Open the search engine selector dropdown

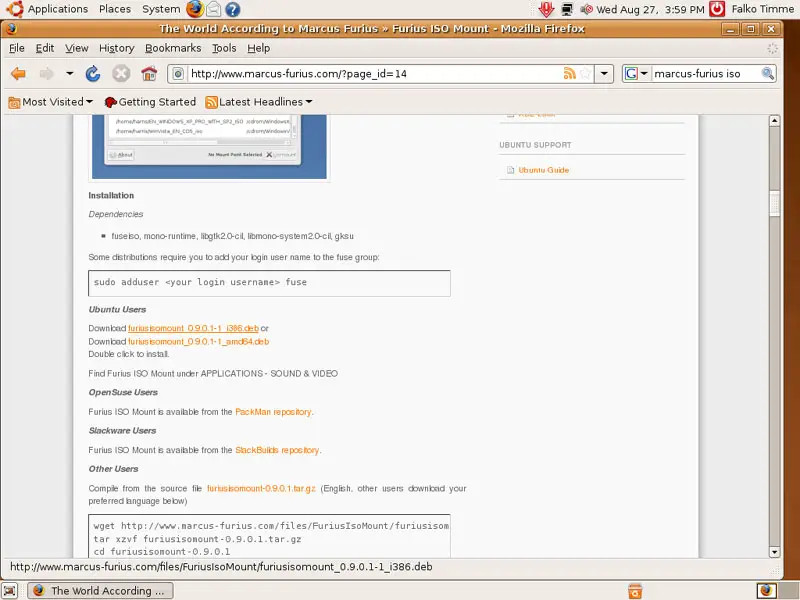[636, 73]
